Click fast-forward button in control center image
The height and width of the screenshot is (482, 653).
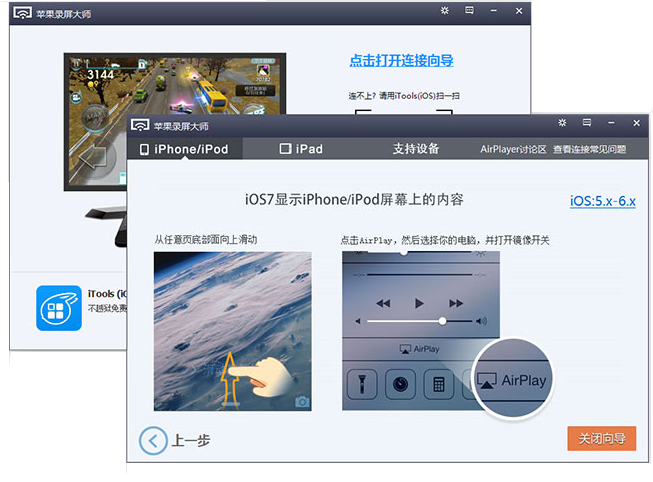(456, 303)
